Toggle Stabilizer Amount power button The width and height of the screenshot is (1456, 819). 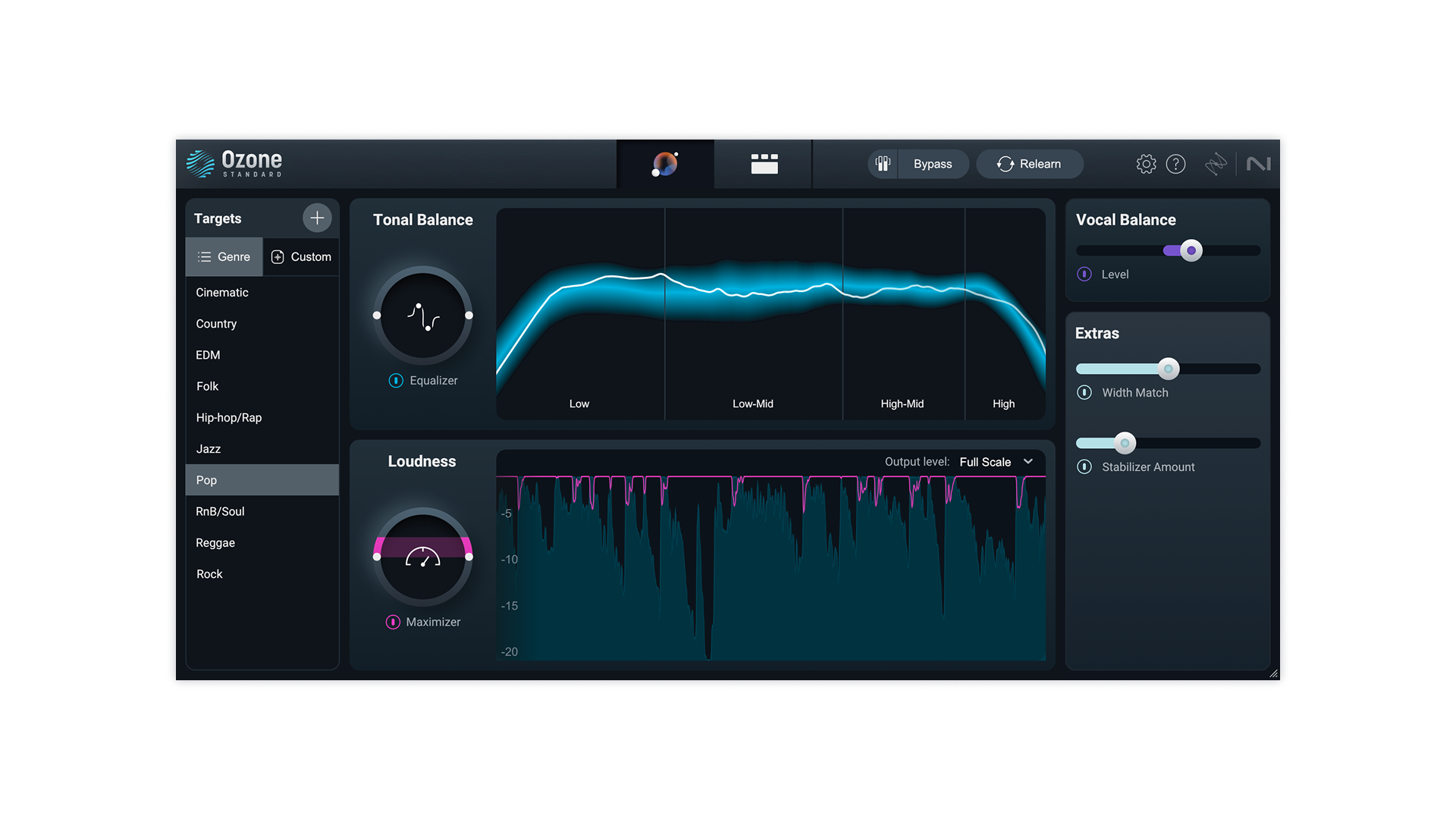tap(1084, 467)
